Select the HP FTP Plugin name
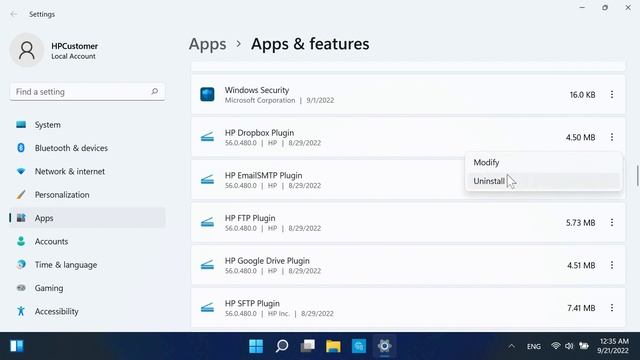Viewport: 640px width, 360px height. tap(250, 218)
